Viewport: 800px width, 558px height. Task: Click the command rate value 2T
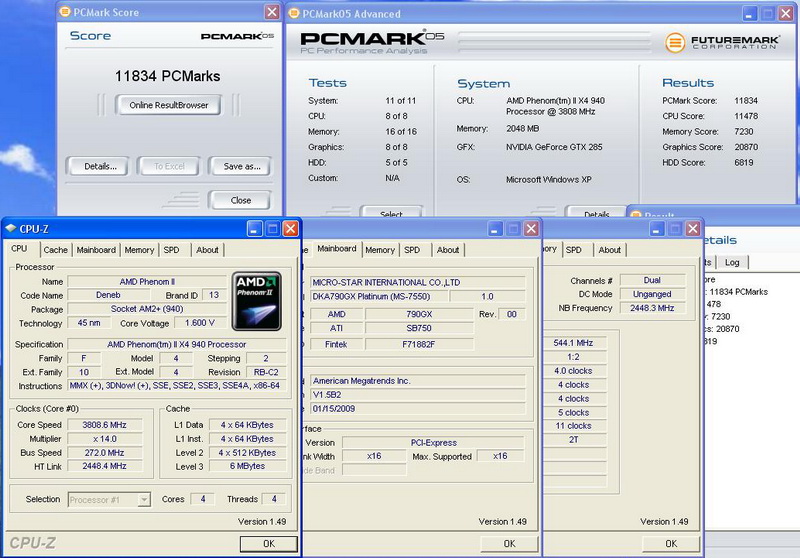(573, 440)
